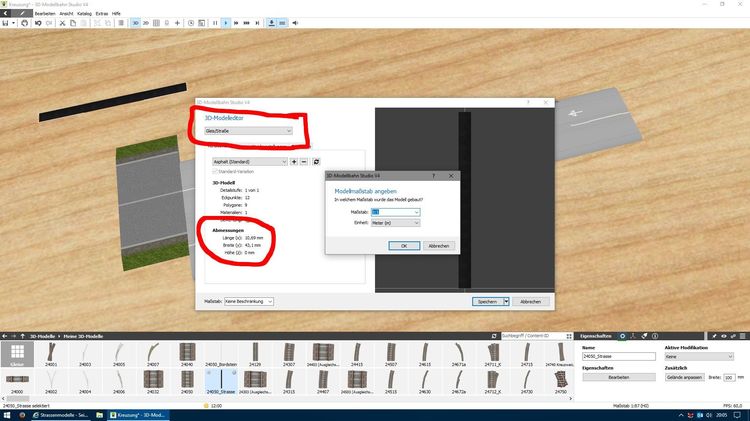Open the dropdown arrow next to Speichern

pos(506,301)
